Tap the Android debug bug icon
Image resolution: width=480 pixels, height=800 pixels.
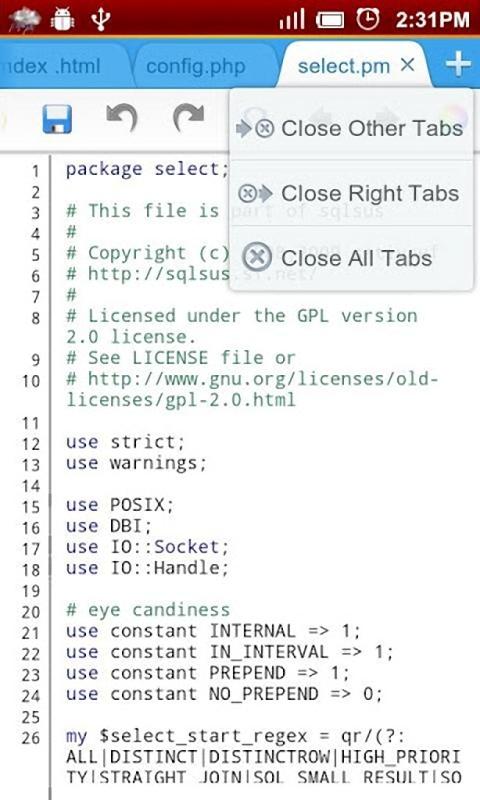tap(63, 19)
